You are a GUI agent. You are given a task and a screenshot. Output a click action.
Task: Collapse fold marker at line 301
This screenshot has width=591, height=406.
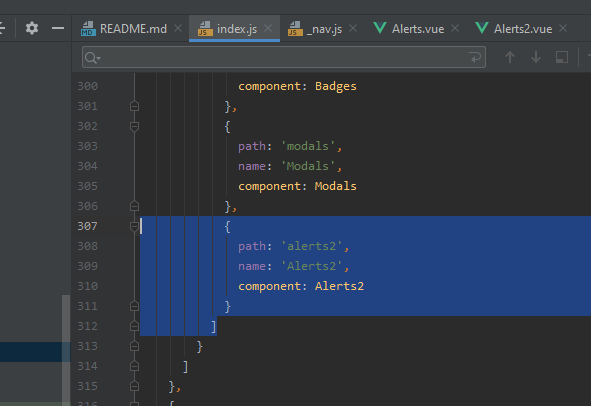pyautogui.click(x=134, y=106)
